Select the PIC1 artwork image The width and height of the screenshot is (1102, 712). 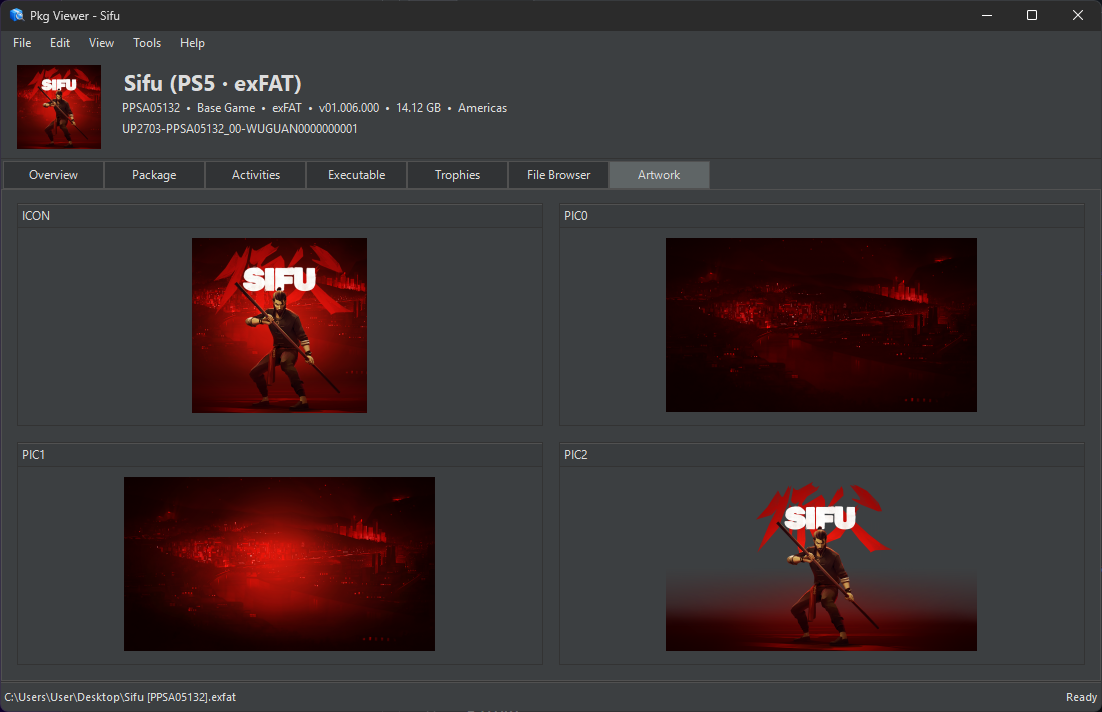pos(279,564)
